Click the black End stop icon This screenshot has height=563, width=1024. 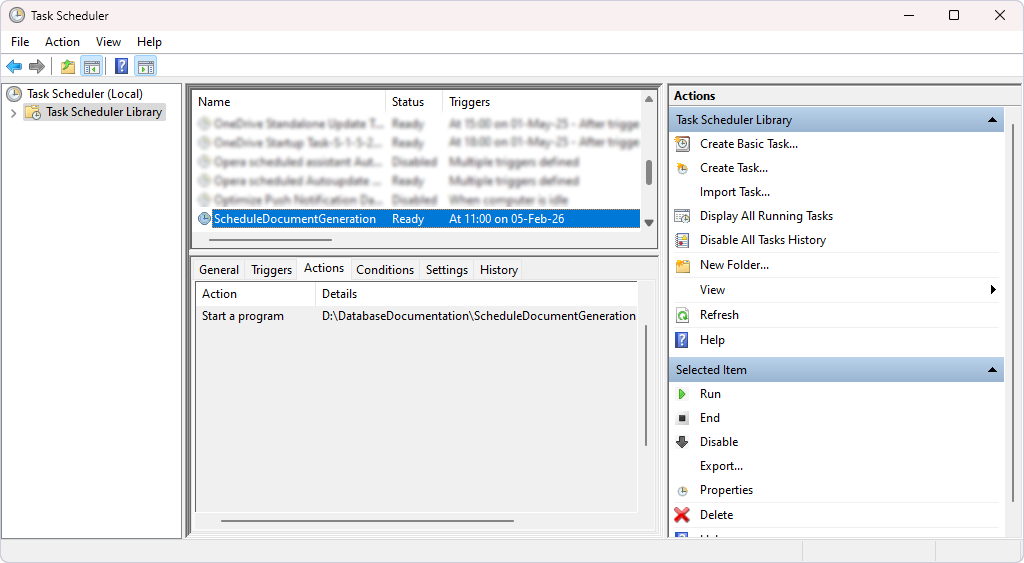tap(682, 418)
